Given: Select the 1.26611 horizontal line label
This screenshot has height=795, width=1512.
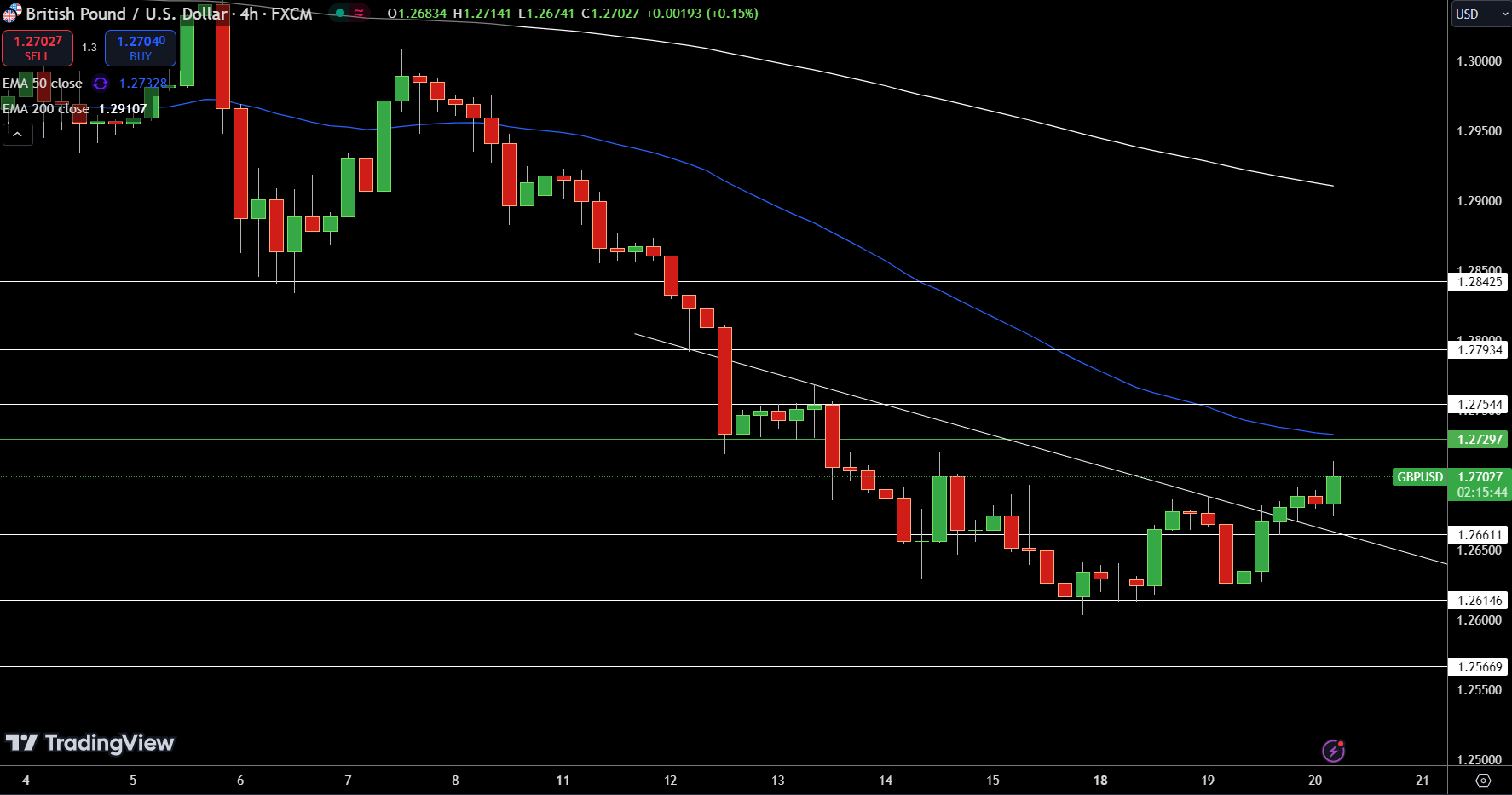Looking at the screenshot, I should point(1480,535).
